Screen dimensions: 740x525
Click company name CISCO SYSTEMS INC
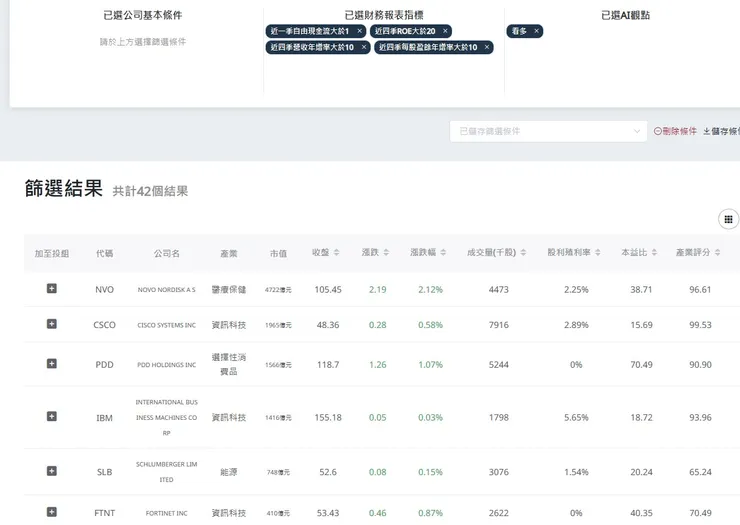pos(167,325)
